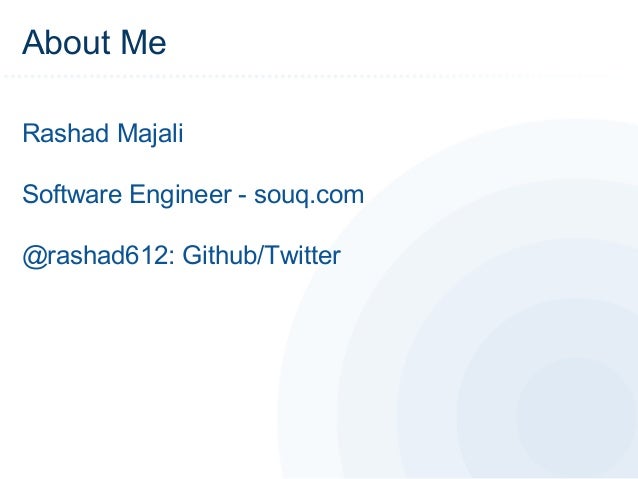This screenshot has height=479, width=638.
Task: Click the hyphen before souq.com
Action: click(243, 197)
